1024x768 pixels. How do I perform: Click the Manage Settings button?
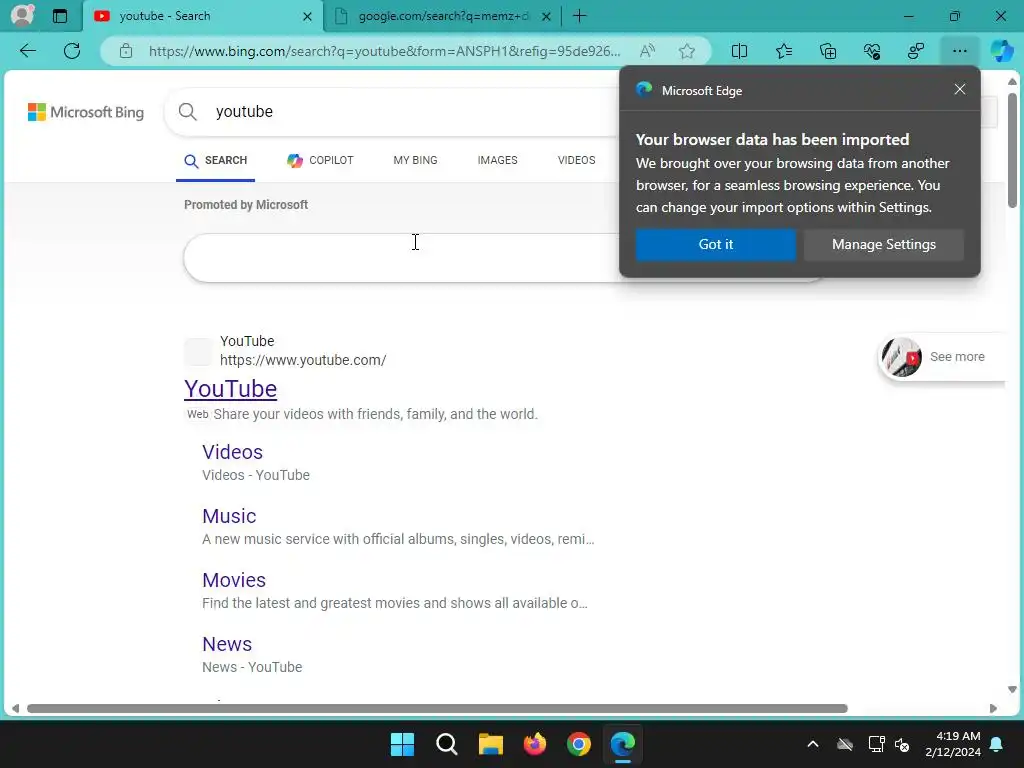pyautogui.click(x=884, y=244)
